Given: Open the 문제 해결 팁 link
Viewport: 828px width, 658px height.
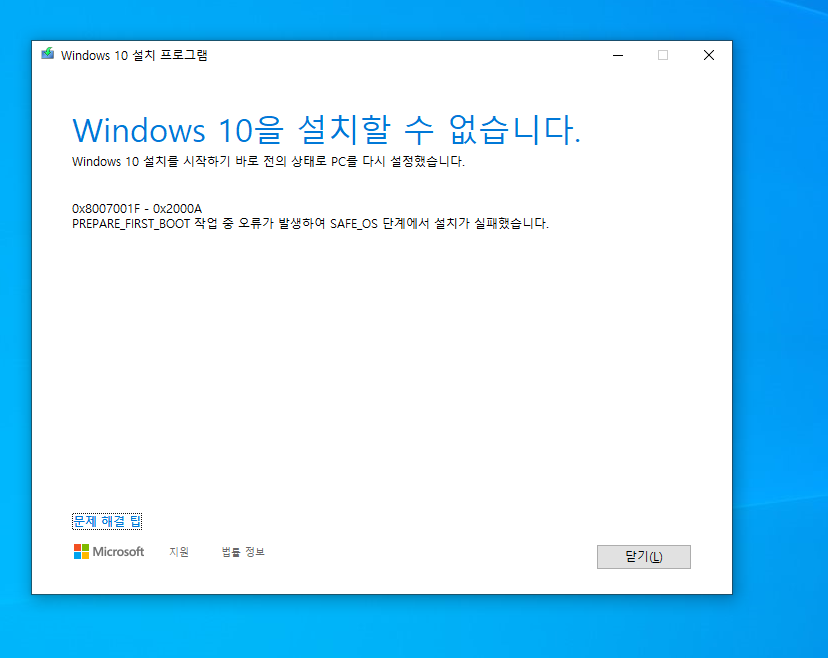Looking at the screenshot, I should 107,521.
